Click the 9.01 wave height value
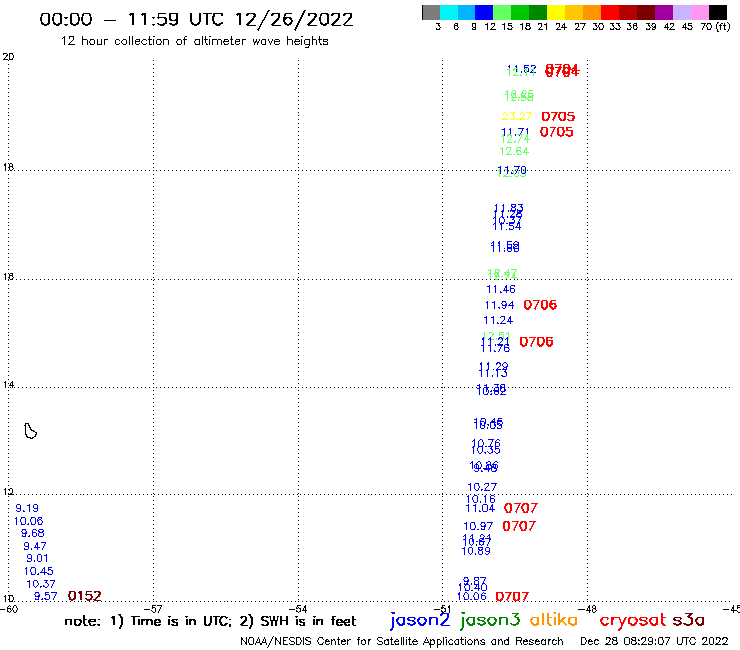This screenshot has height=650, width=740. point(37,558)
